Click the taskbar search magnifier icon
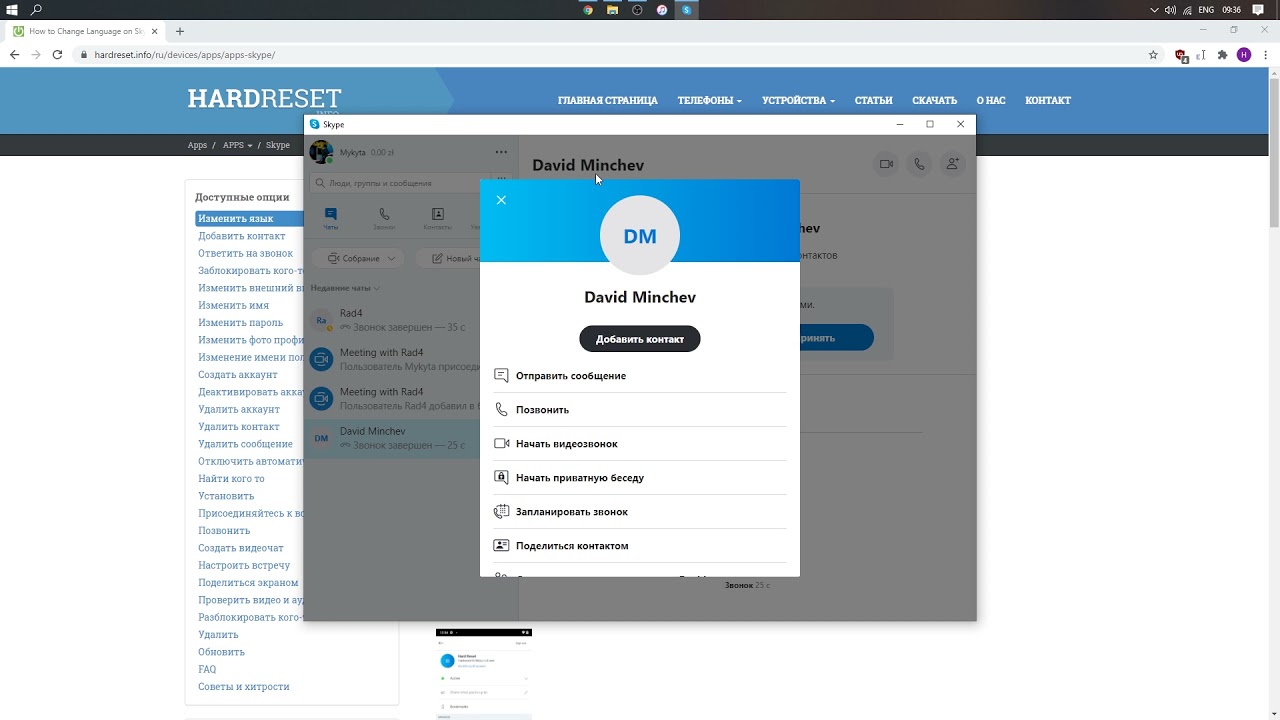1280x720 pixels. click(37, 10)
